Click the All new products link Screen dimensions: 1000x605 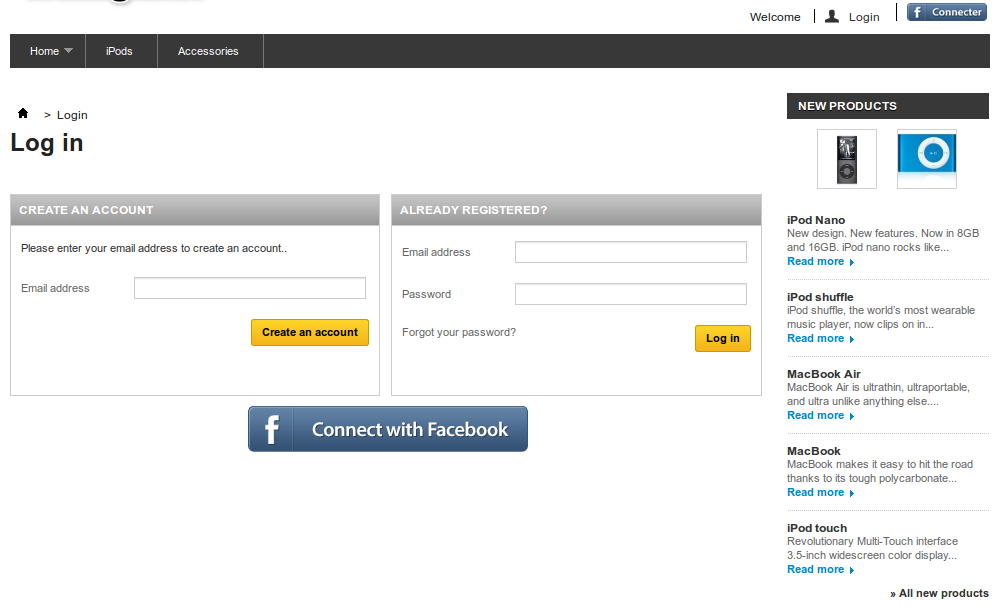(x=939, y=594)
